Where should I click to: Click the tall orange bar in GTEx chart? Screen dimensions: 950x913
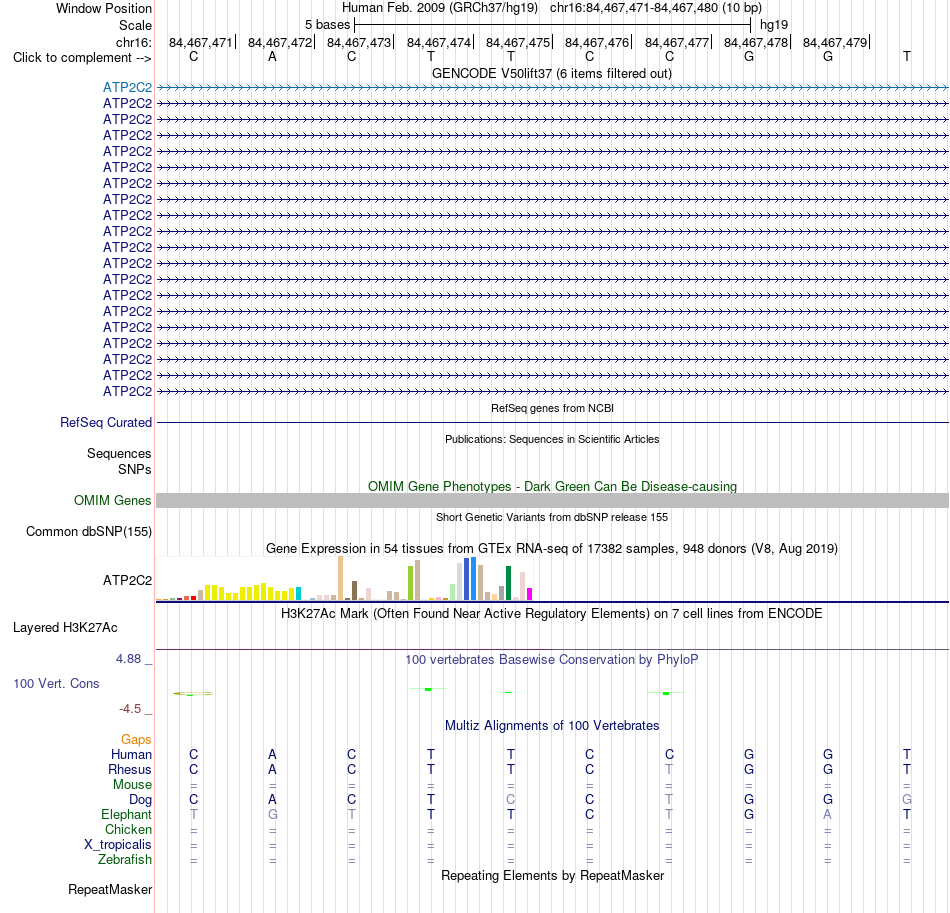click(x=340, y=578)
